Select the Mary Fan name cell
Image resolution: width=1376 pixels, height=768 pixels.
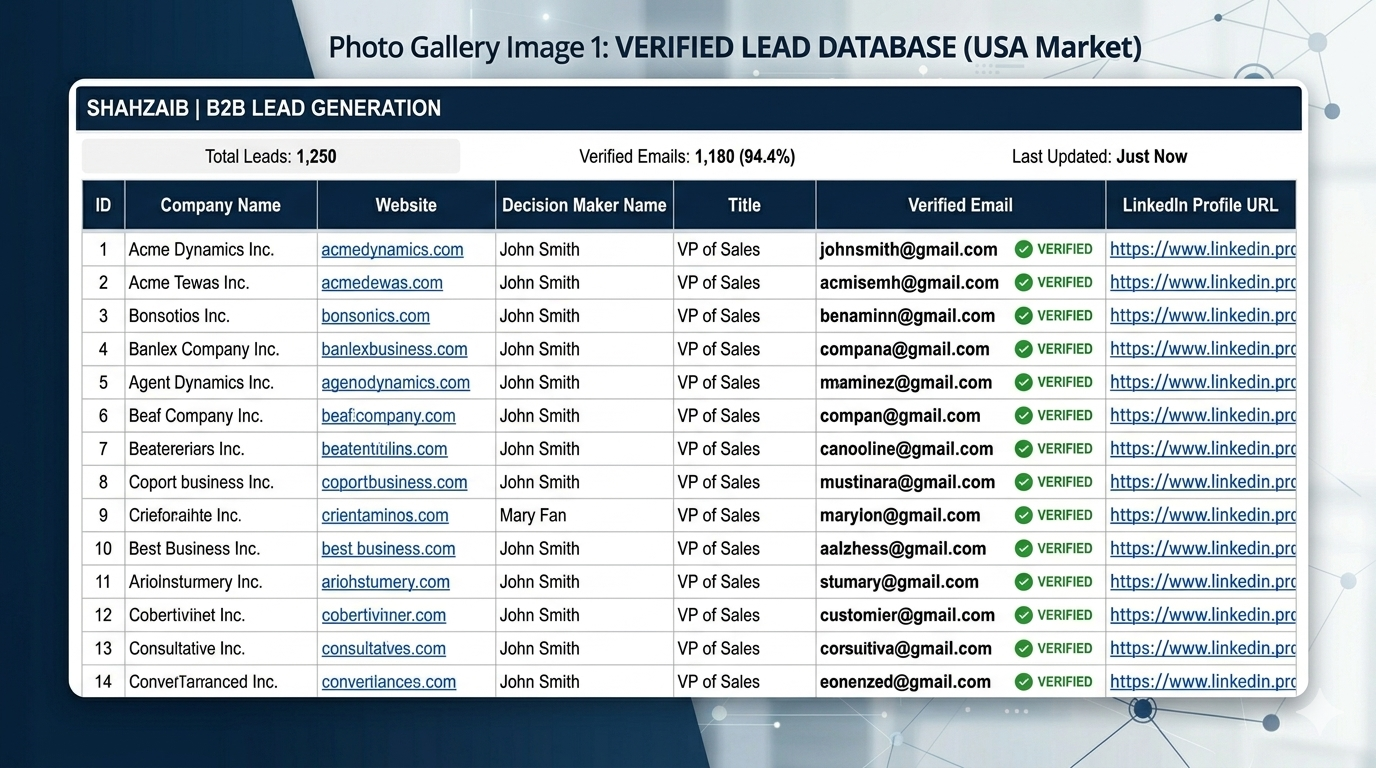[533, 516]
